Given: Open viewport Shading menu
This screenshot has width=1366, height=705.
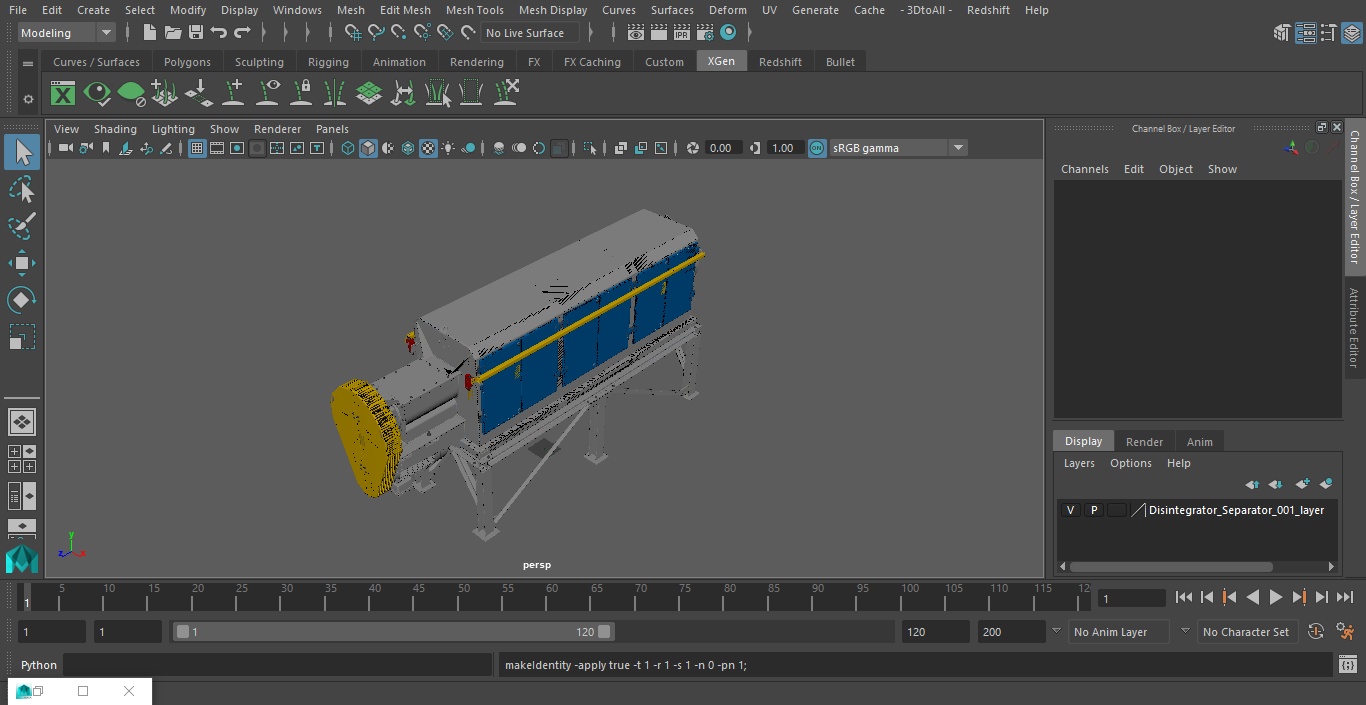Looking at the screenshot, I should pyautogui.click(x=115, y=129).
